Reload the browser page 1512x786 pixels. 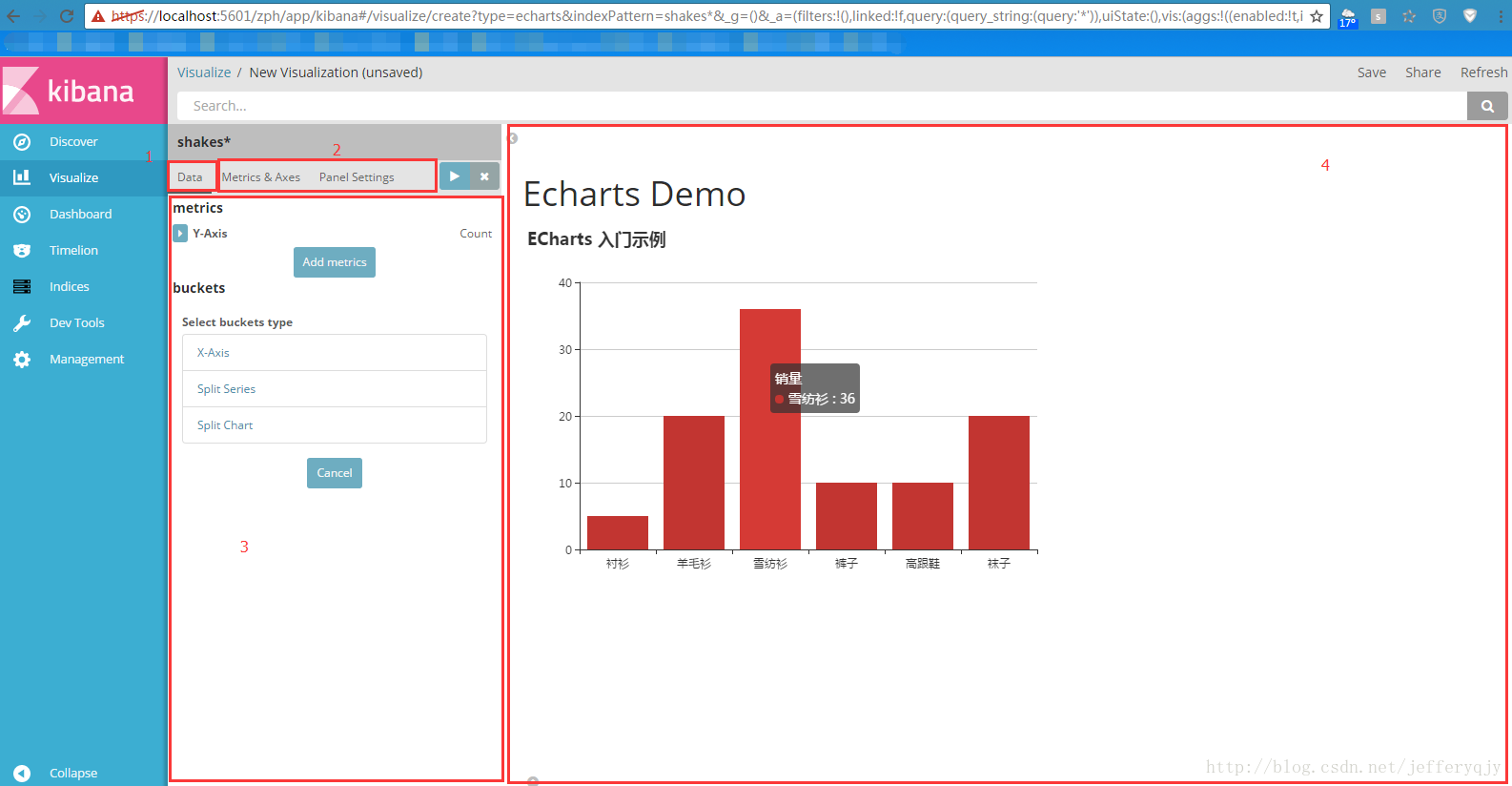[67, 16]
